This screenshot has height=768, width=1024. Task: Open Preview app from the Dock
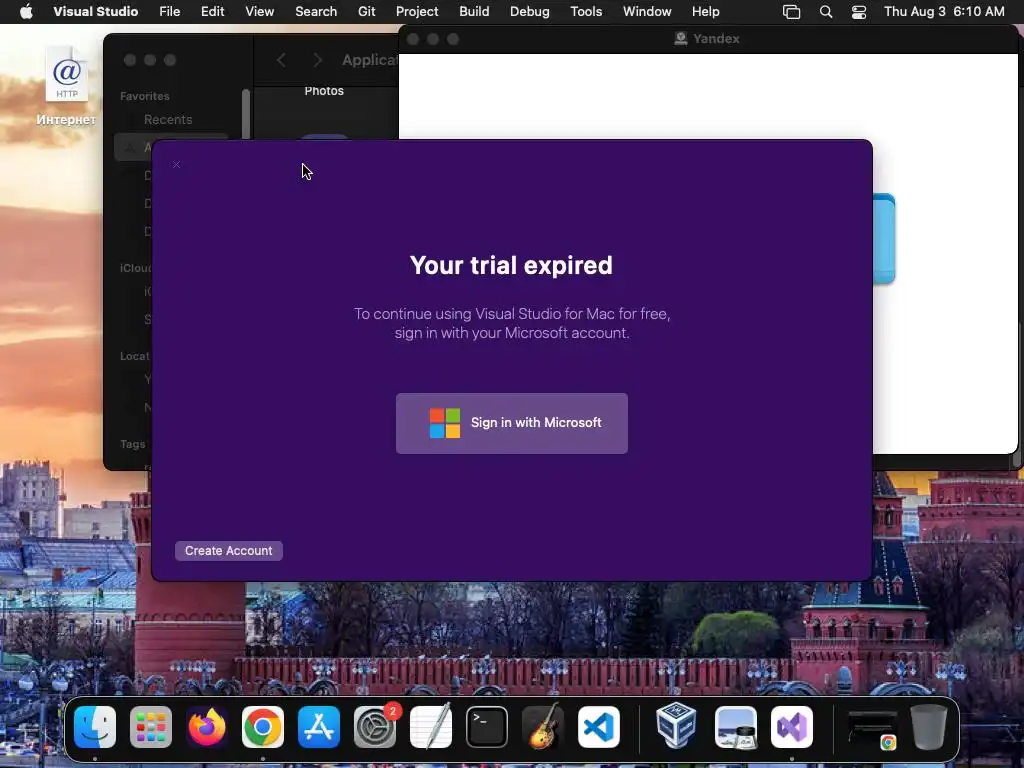pyautogui.click(x=735, y=727)
